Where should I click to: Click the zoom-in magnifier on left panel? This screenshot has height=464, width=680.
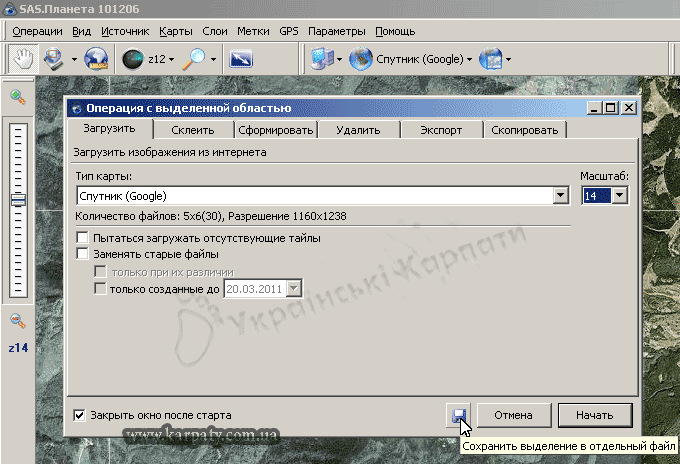click(x=18, y=97)
